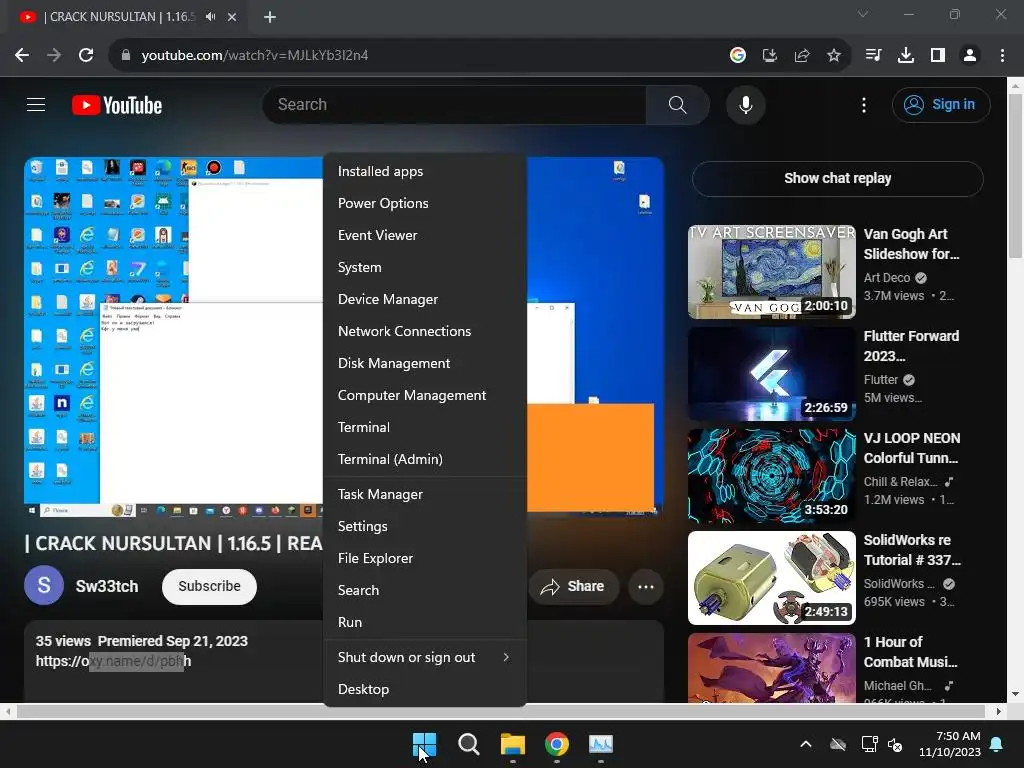Open YouTube settings three-dot menu

pos(863,104)
